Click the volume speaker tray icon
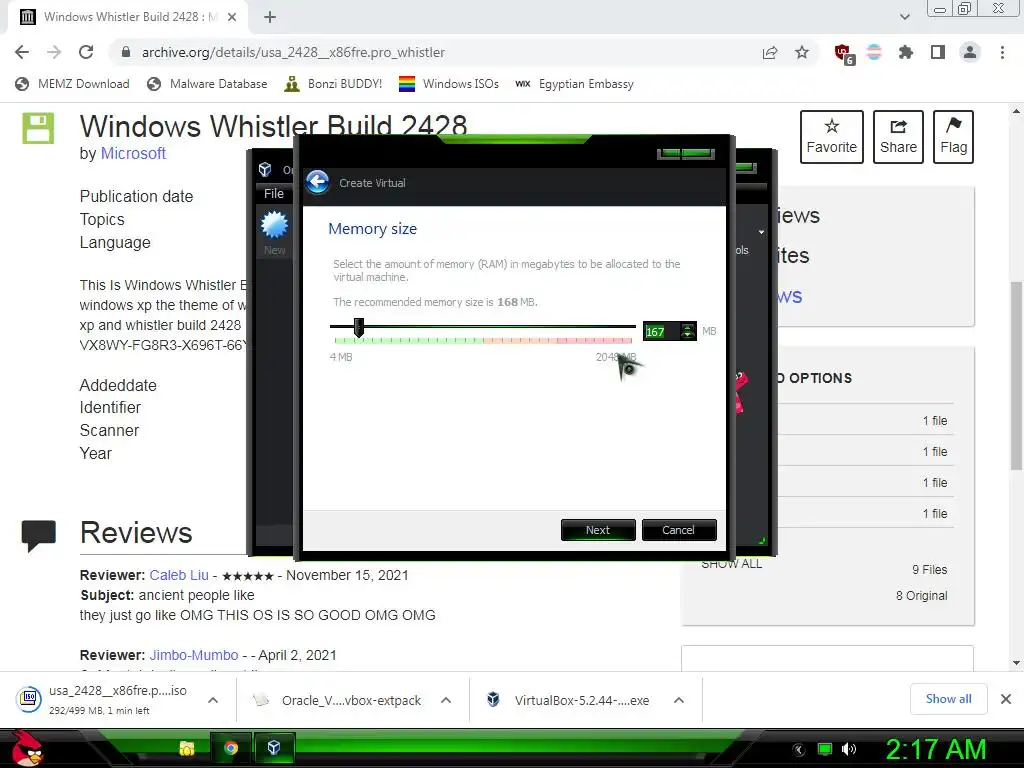 (x=849, y=749)
